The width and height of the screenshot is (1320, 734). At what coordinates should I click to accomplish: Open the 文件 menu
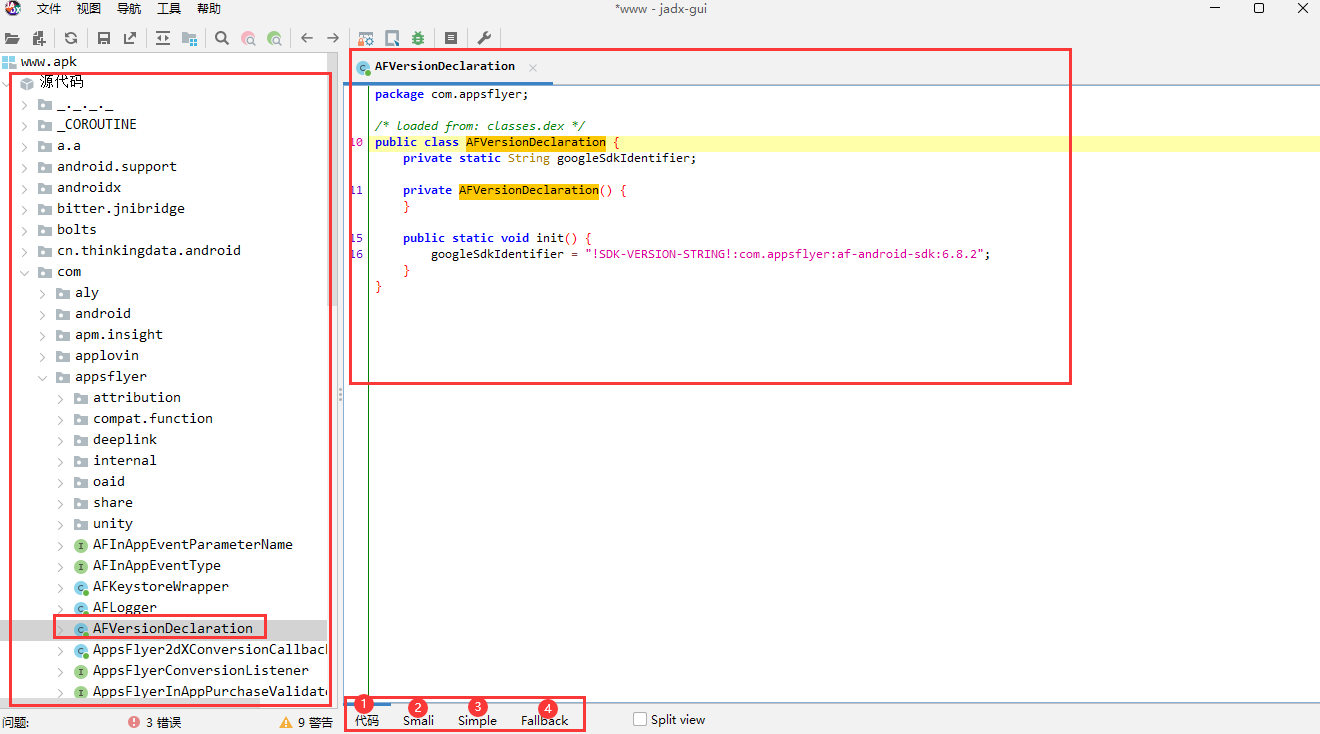(x=49, y=9)
